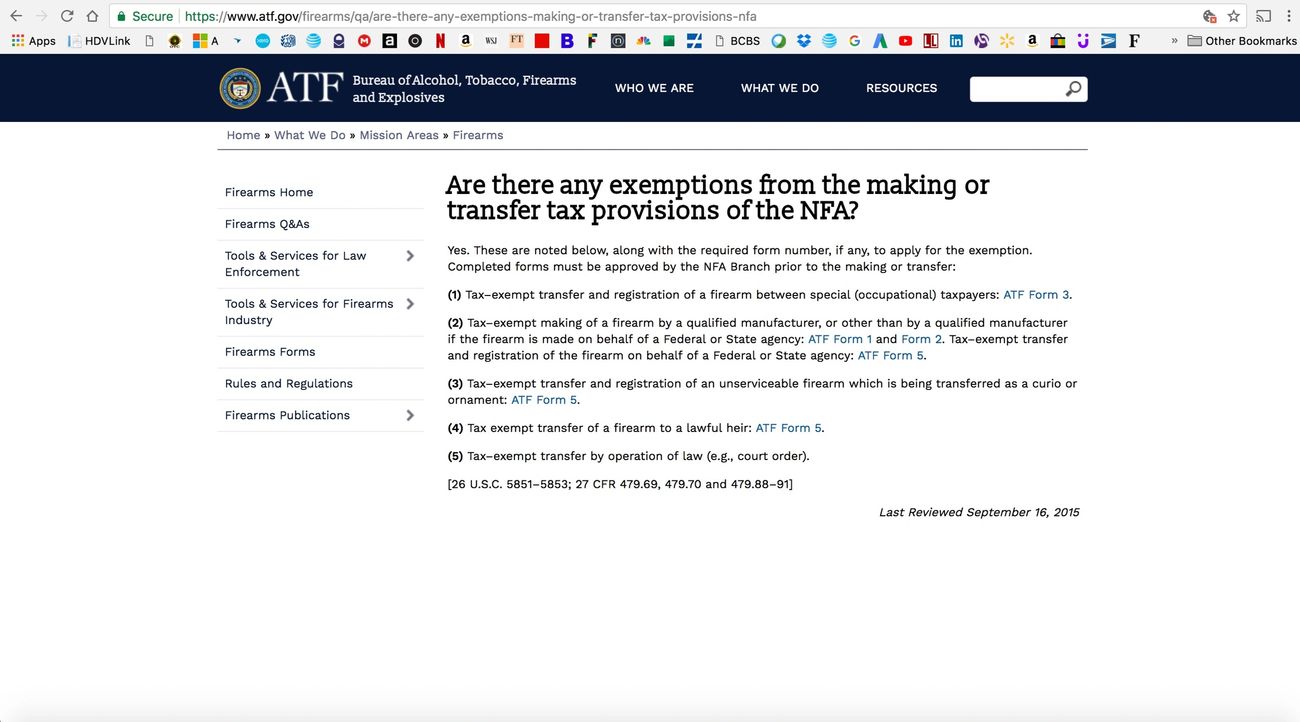Reload the page

coord(67,16)
